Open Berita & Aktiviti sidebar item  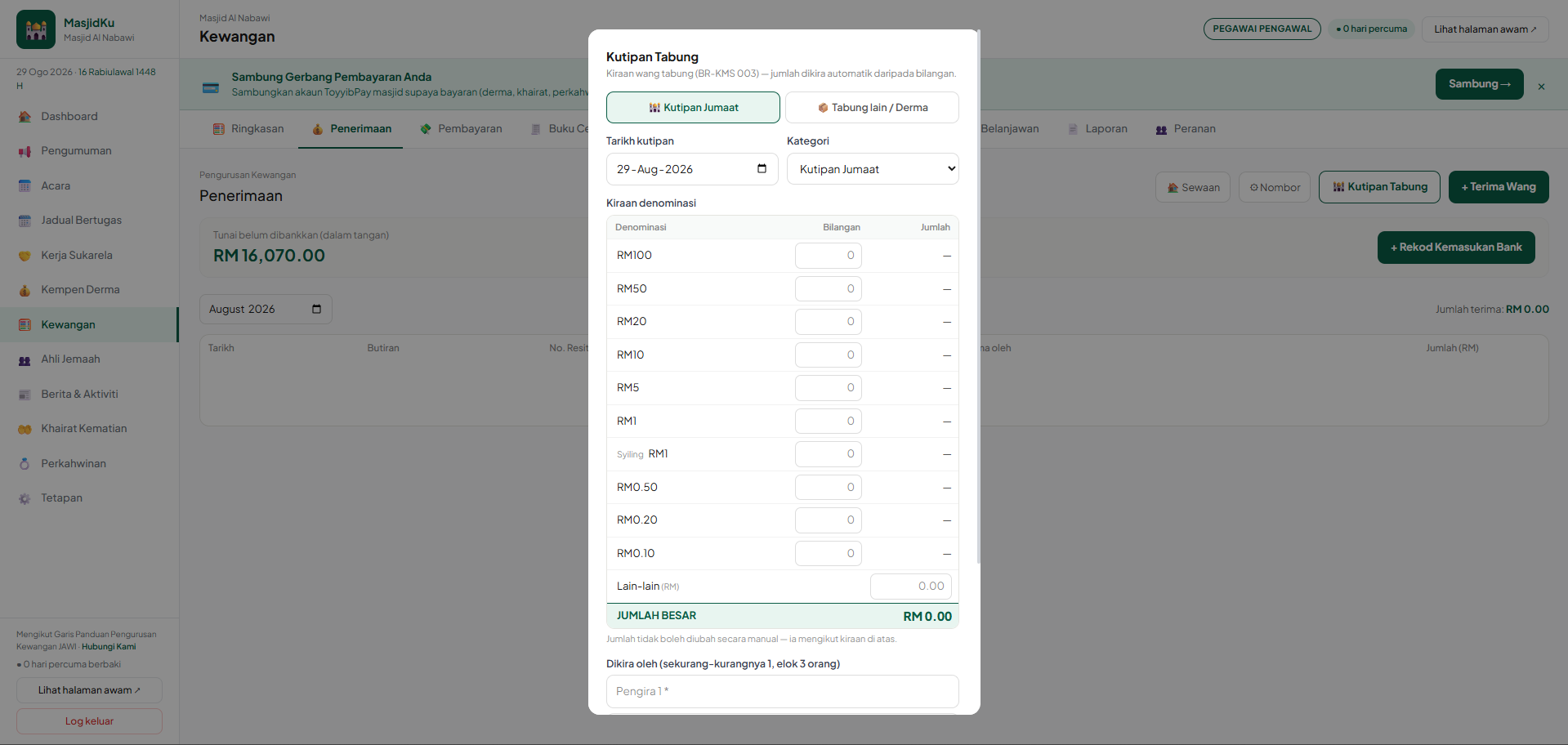coord(89,395)
